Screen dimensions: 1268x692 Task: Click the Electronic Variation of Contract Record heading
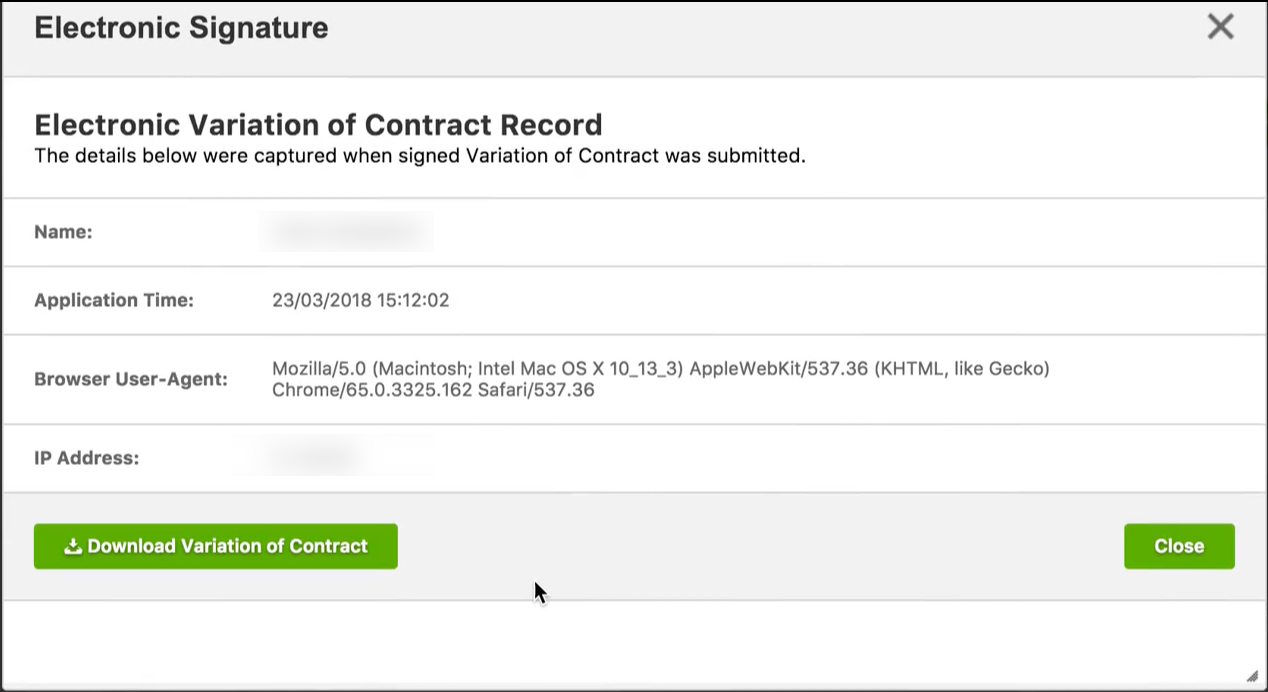click(318, 124)
